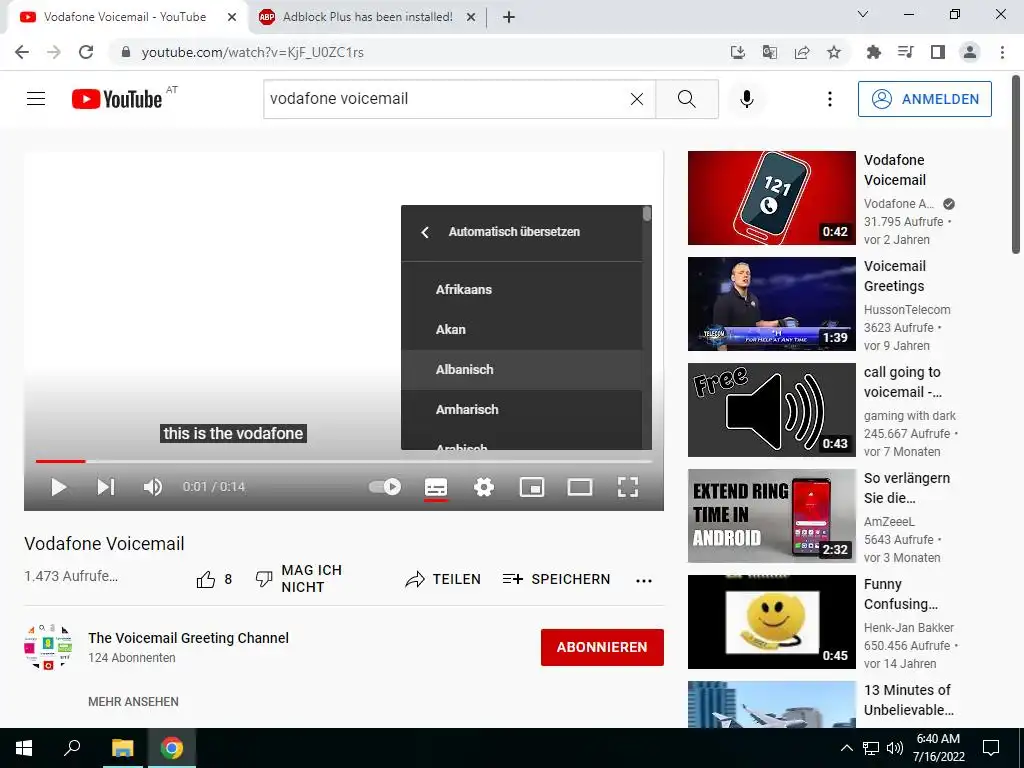The height and width of the screenshot is (768, 1024).
Task: Open Chrome profile avatar
Action: point(970,52)
